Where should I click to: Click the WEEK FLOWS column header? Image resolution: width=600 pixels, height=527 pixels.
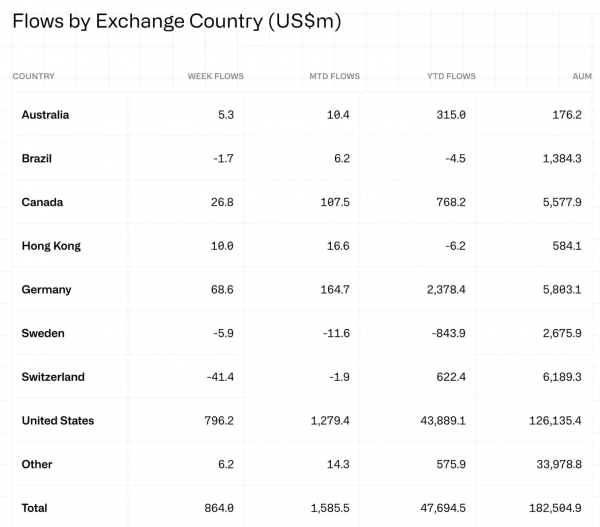[215, 76]
